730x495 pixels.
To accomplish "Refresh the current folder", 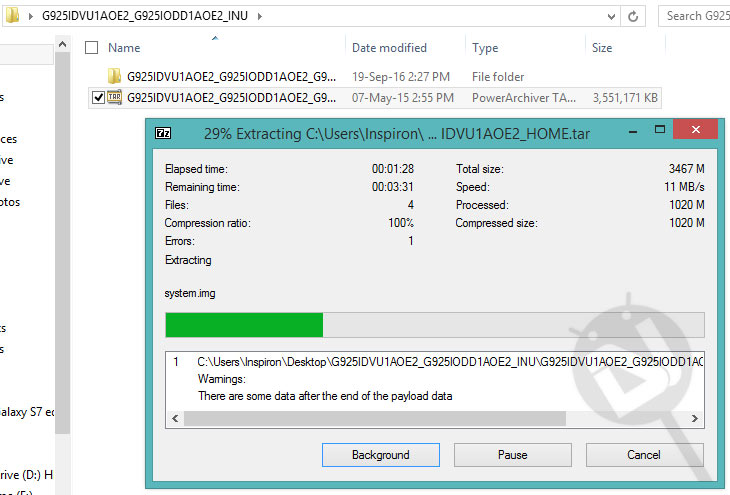I will [x=633, y=17].
